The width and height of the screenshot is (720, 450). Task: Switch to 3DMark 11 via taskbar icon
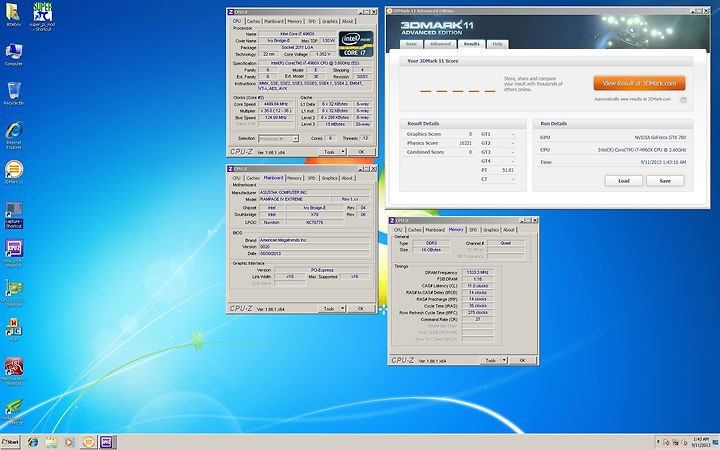(x=89, y=442)
